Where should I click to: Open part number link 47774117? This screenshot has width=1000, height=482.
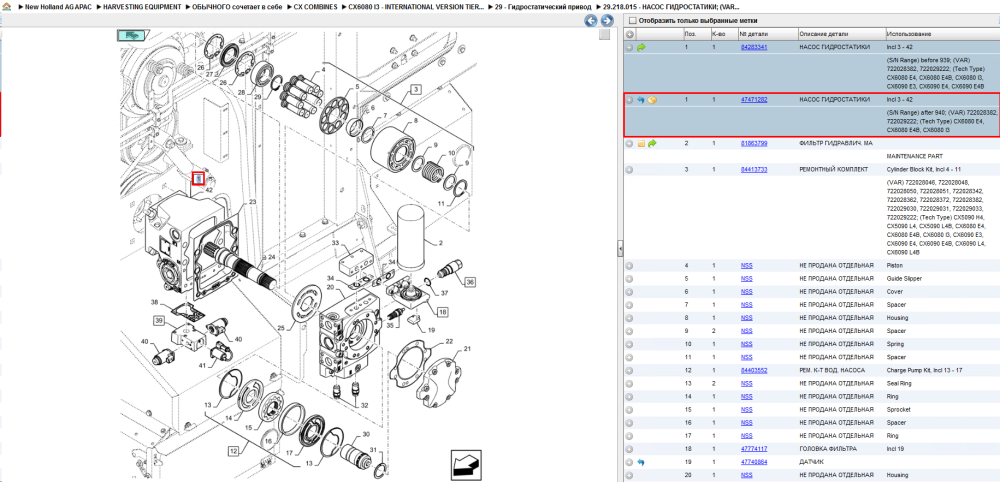[x=754, y=449]
